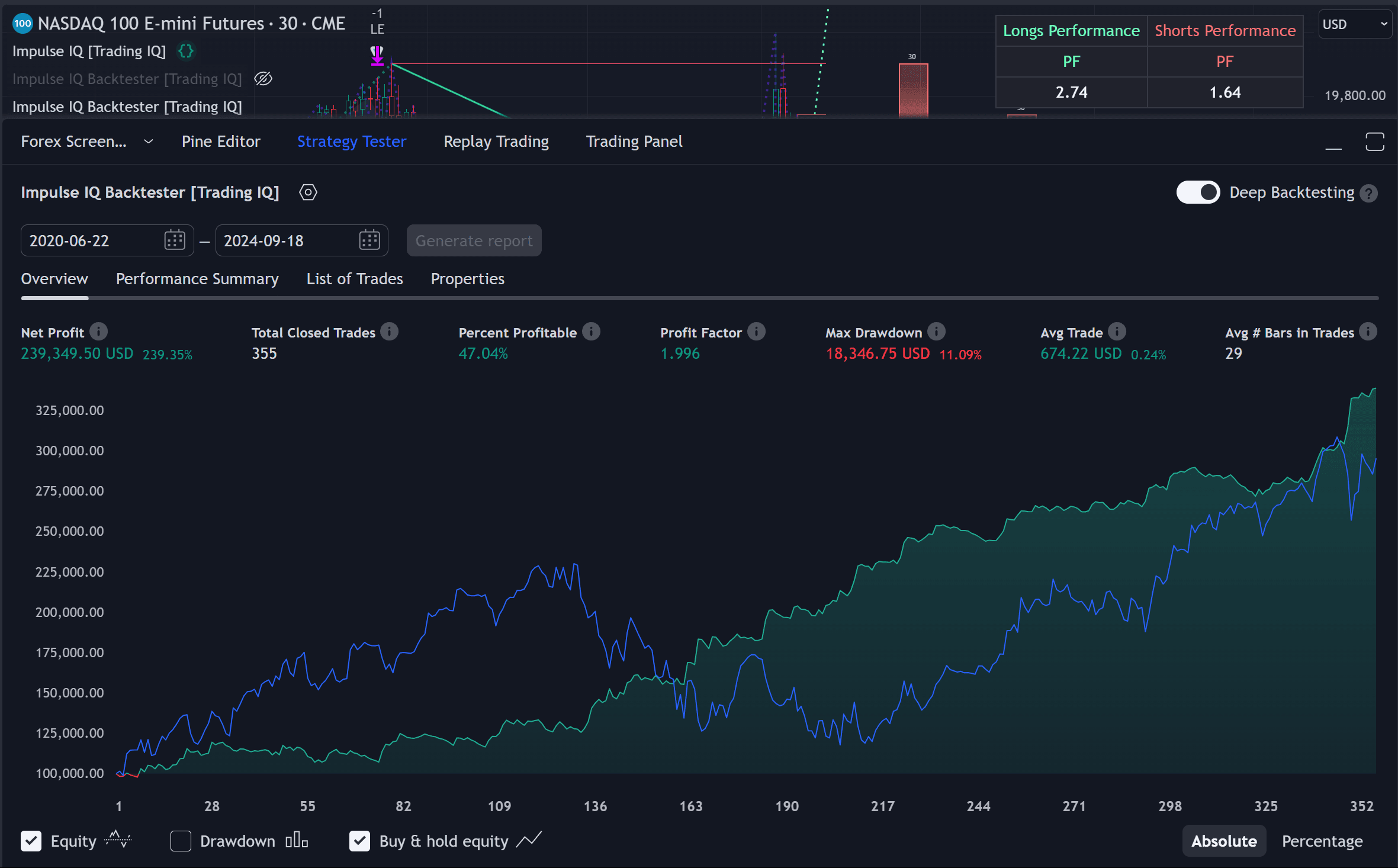
Task: Expand the Forex Screener dropdown chevron
Action: pyautogui.click(x=148, y=142)
